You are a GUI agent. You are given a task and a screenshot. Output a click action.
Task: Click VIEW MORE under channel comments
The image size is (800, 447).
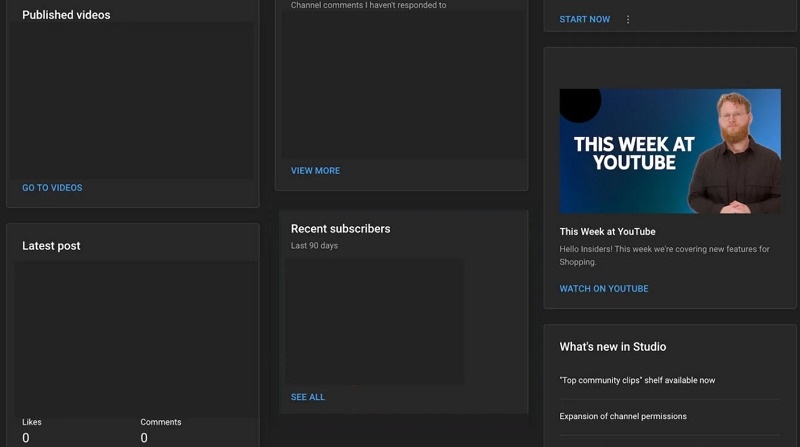[315, 171]
